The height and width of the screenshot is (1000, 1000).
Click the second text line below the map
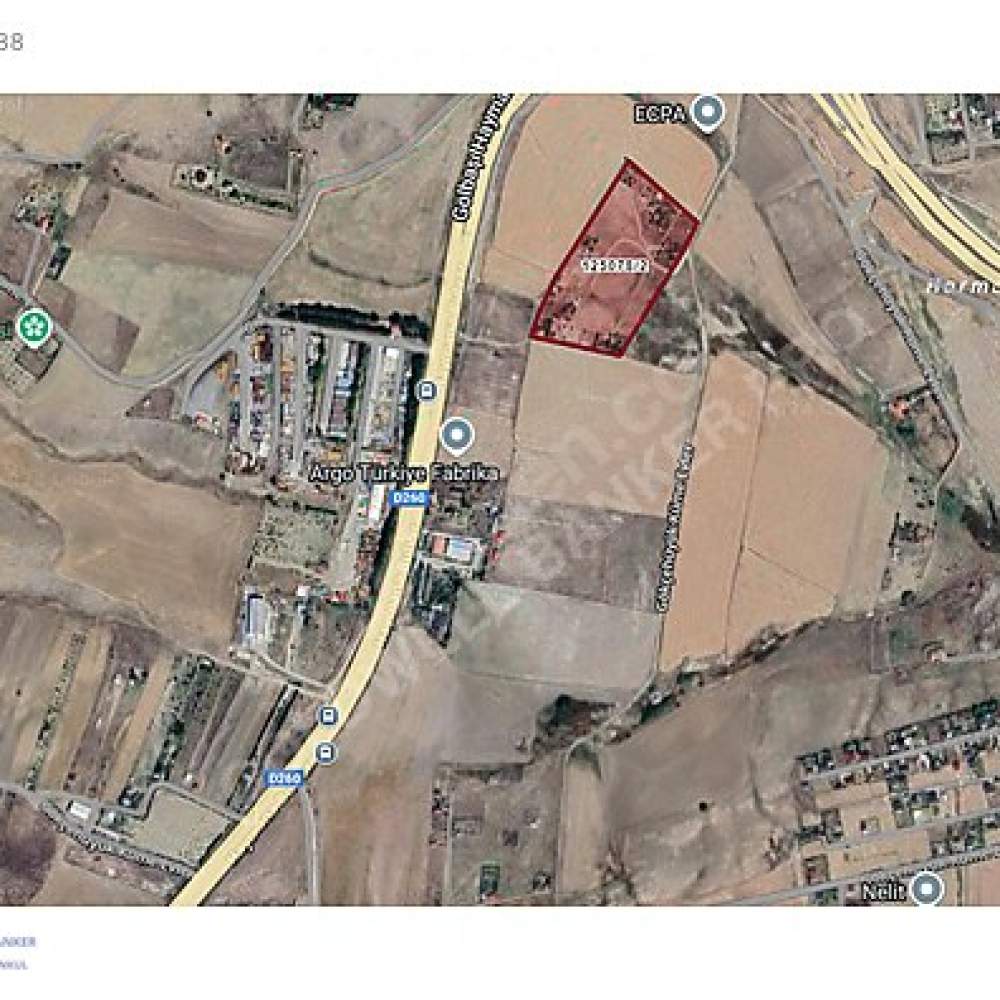(14, 965)
